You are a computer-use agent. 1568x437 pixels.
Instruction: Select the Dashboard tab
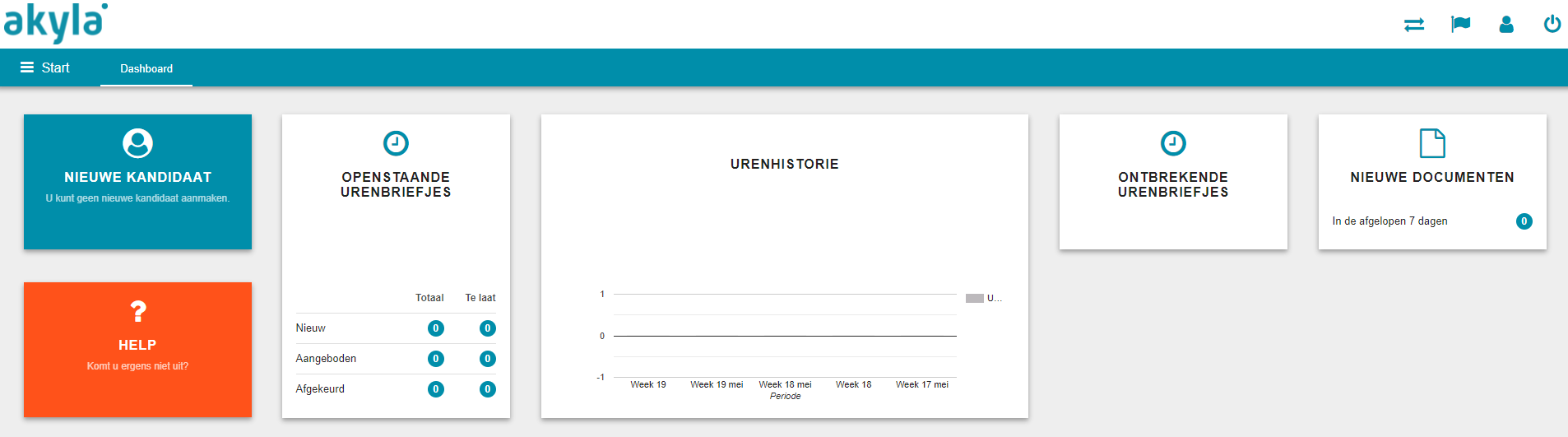146,68
